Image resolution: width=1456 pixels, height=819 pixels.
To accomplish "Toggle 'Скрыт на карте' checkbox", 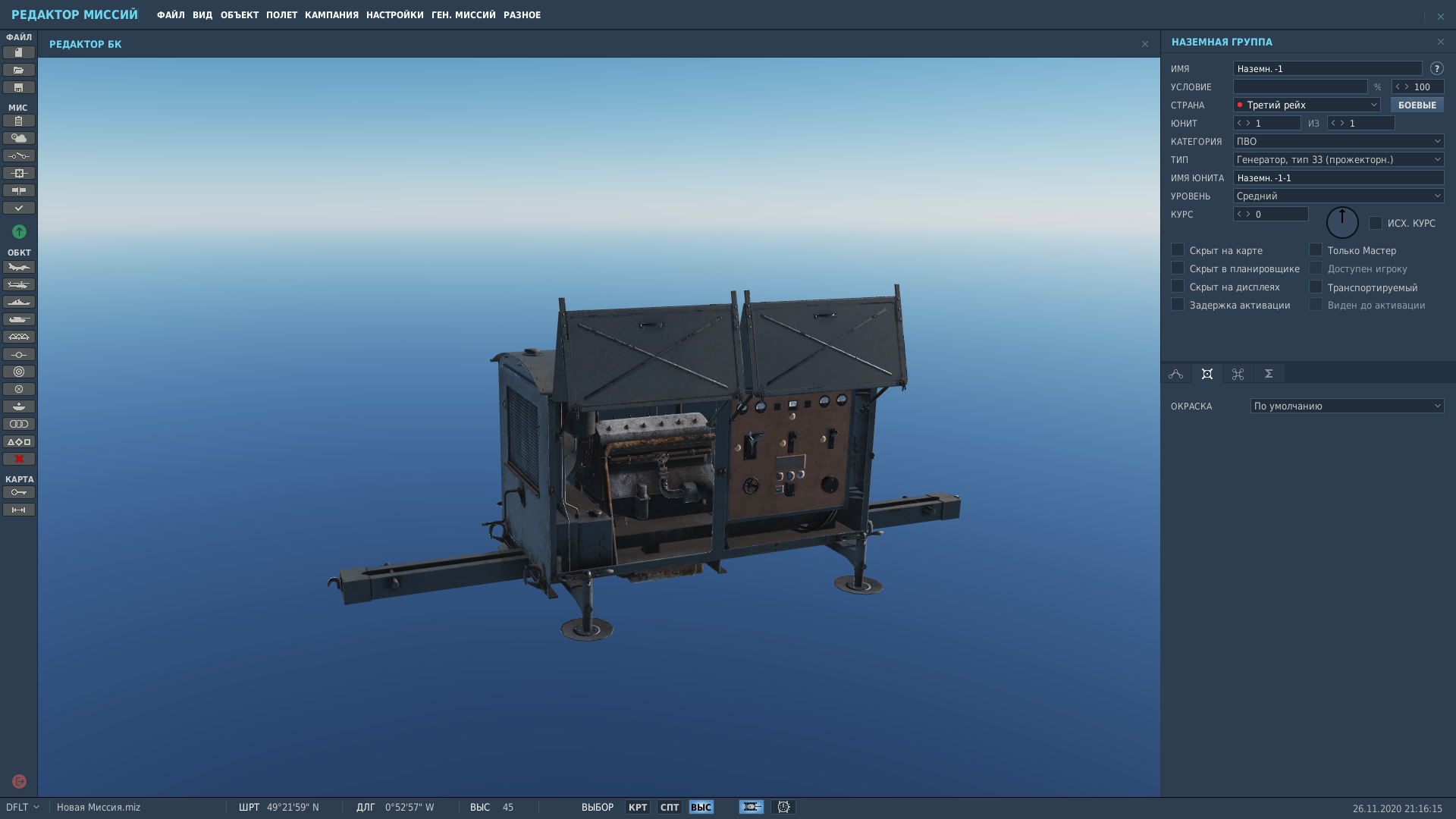I will (x=1178, y=249).
